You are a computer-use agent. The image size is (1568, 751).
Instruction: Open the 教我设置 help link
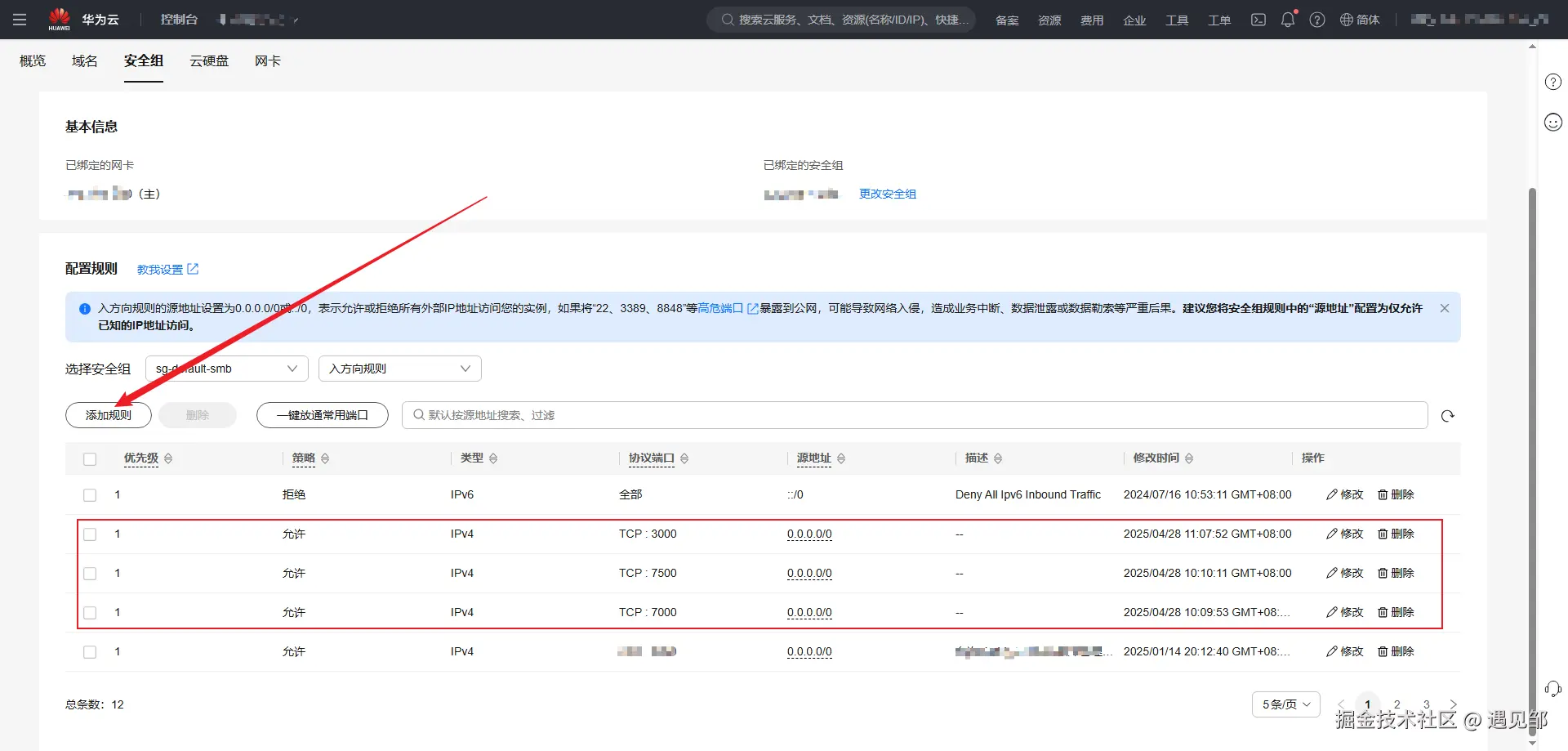point(167,270)
